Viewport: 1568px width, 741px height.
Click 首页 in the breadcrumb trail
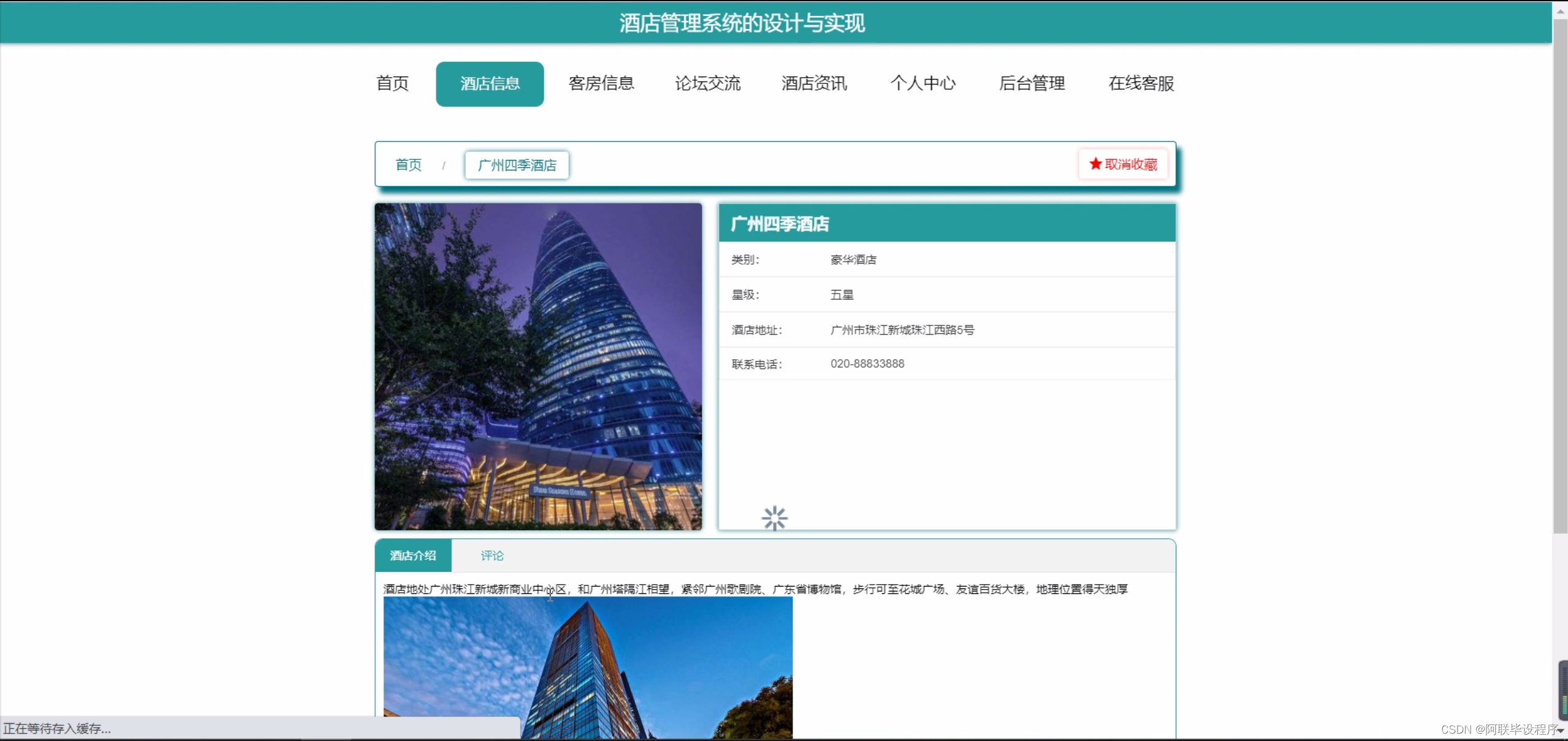click(408, 164)
